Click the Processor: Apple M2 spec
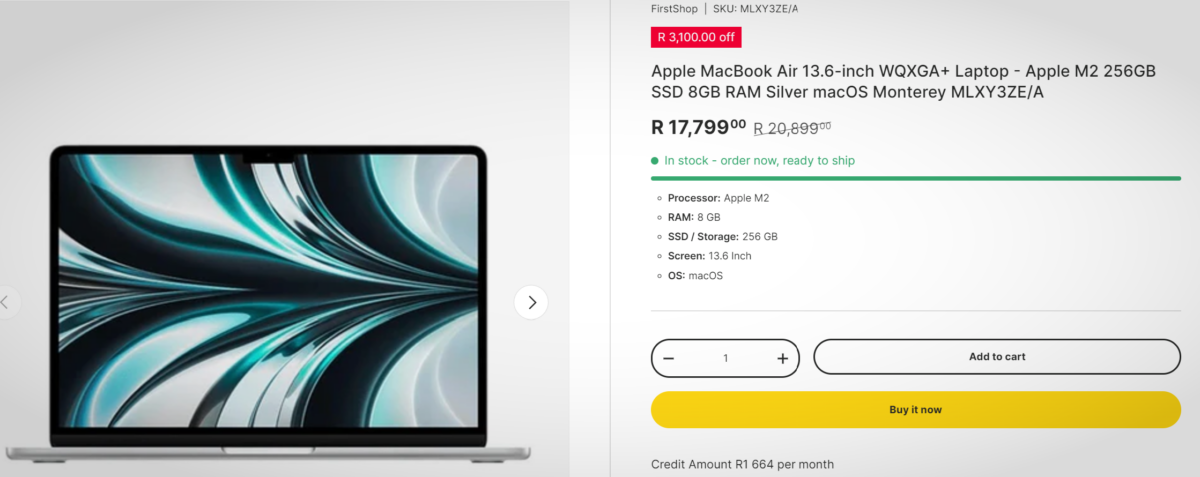The height and width of the screenshot is (477, 1200). click(718, 198)
